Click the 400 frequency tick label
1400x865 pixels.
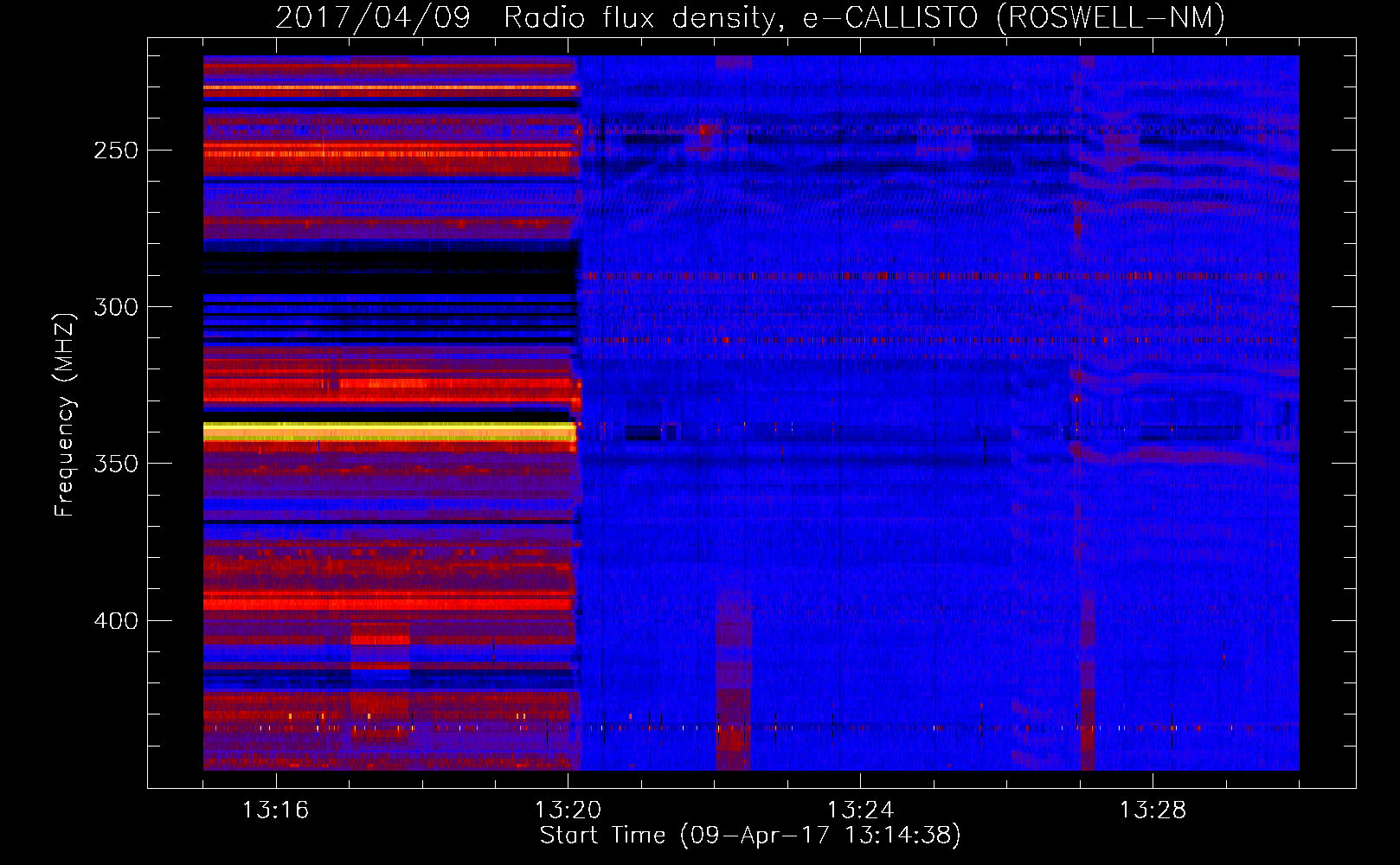tap(115, 621)
